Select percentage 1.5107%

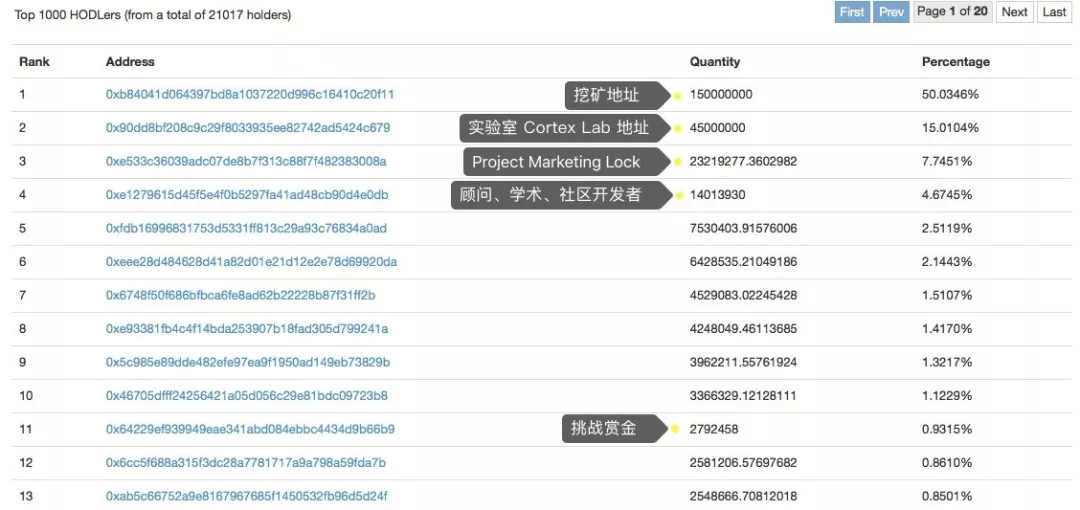(947, 295)
